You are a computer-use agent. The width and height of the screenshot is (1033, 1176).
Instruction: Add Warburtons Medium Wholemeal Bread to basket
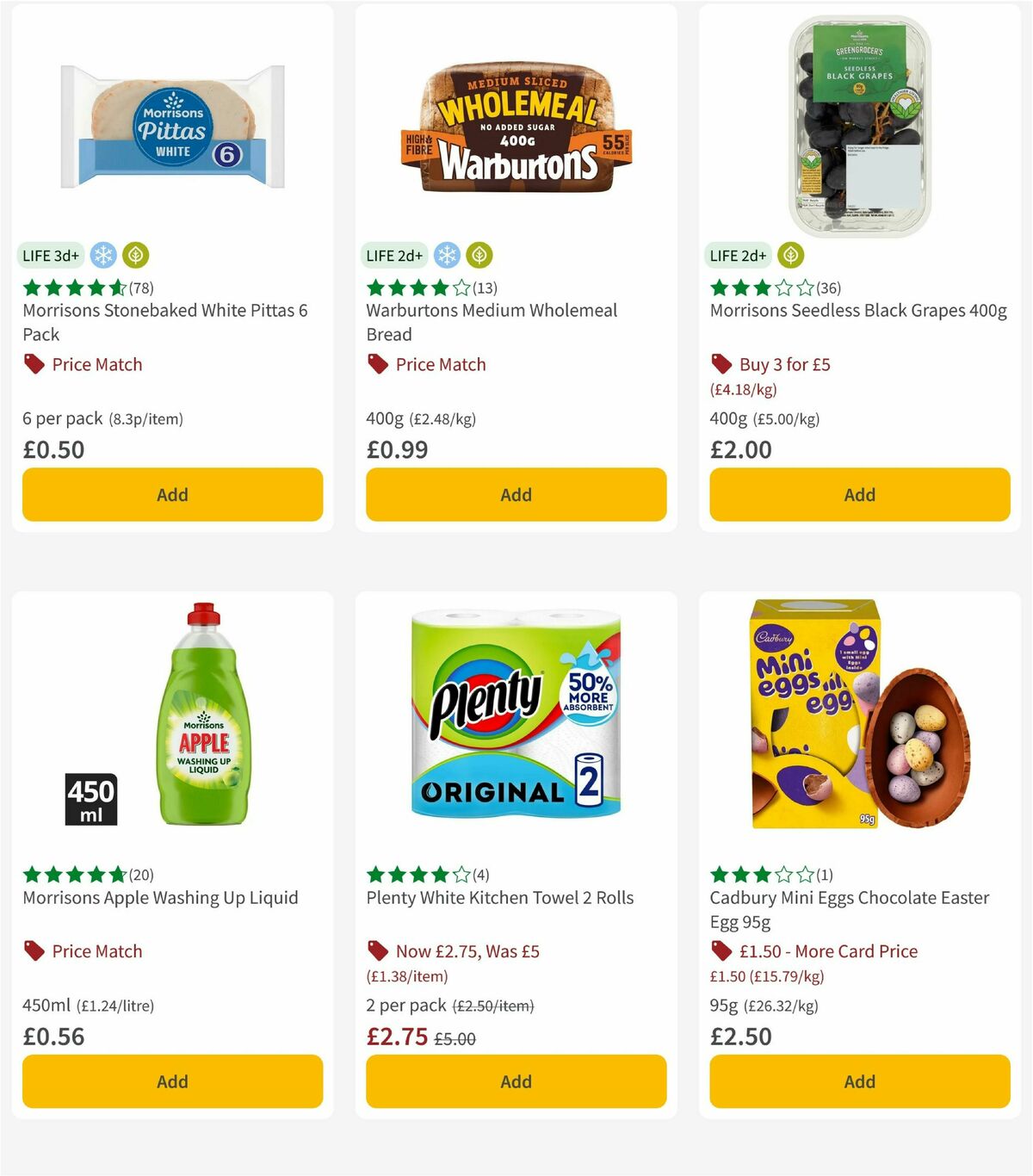pyautogui.click(x=516, y=495)
